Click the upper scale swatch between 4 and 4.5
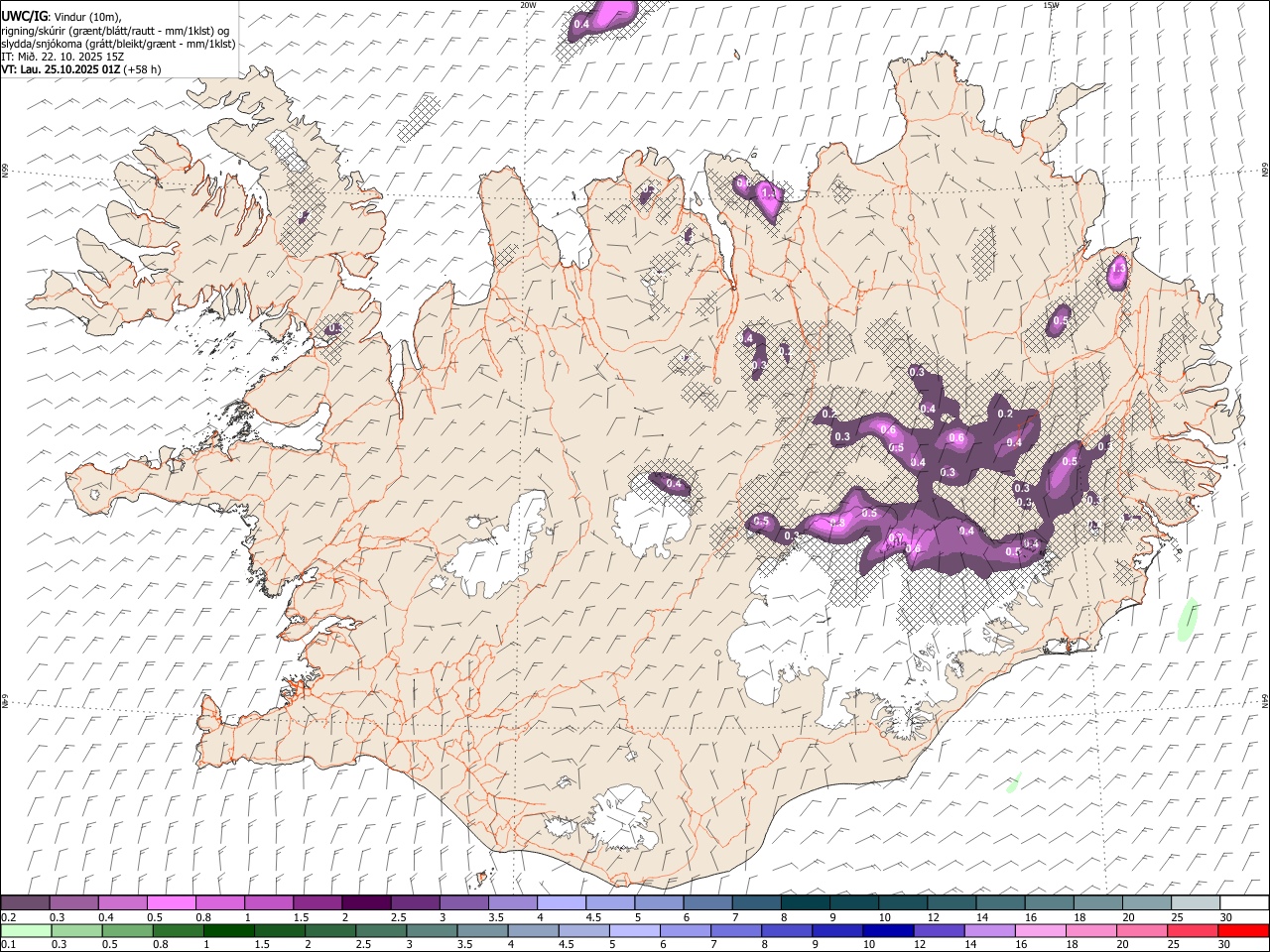Viewport: 1270px width, 952px height. 562,902
